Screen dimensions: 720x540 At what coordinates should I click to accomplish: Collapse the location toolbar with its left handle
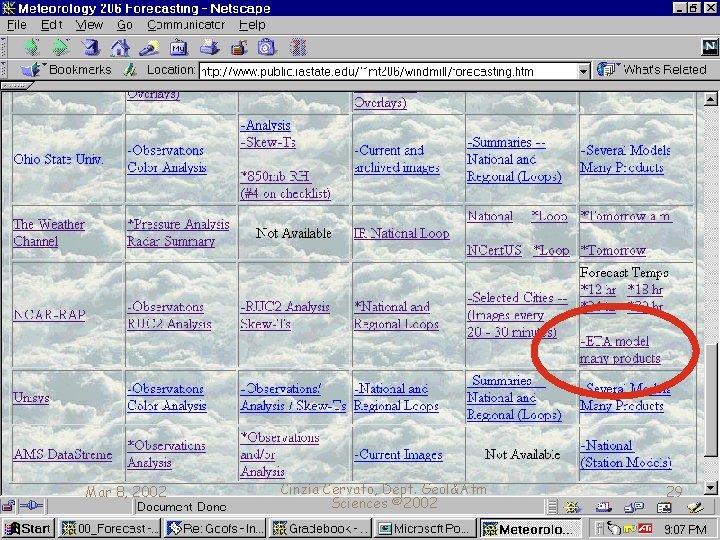point(4,70)
